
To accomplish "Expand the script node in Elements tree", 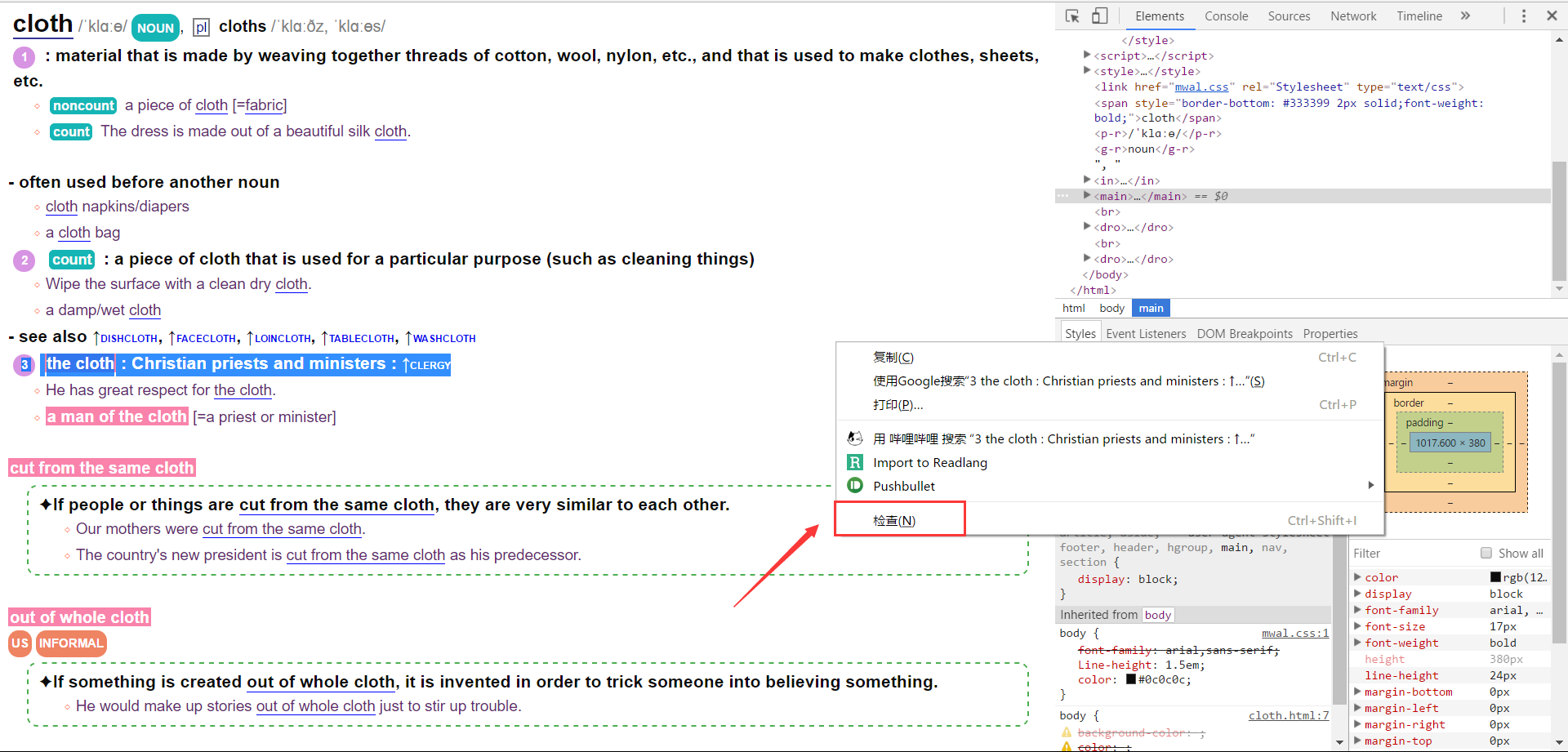I will point(1087,56).
